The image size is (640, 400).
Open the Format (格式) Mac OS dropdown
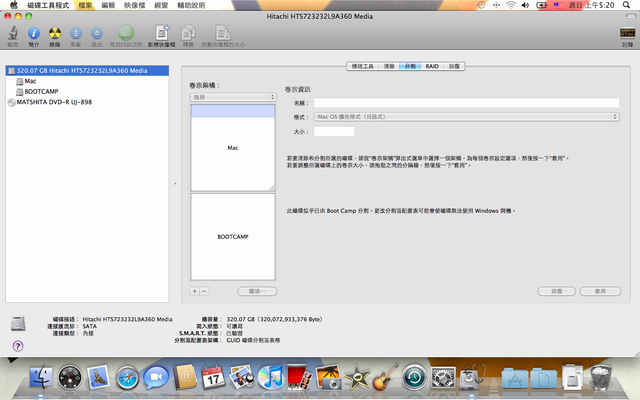467,117
